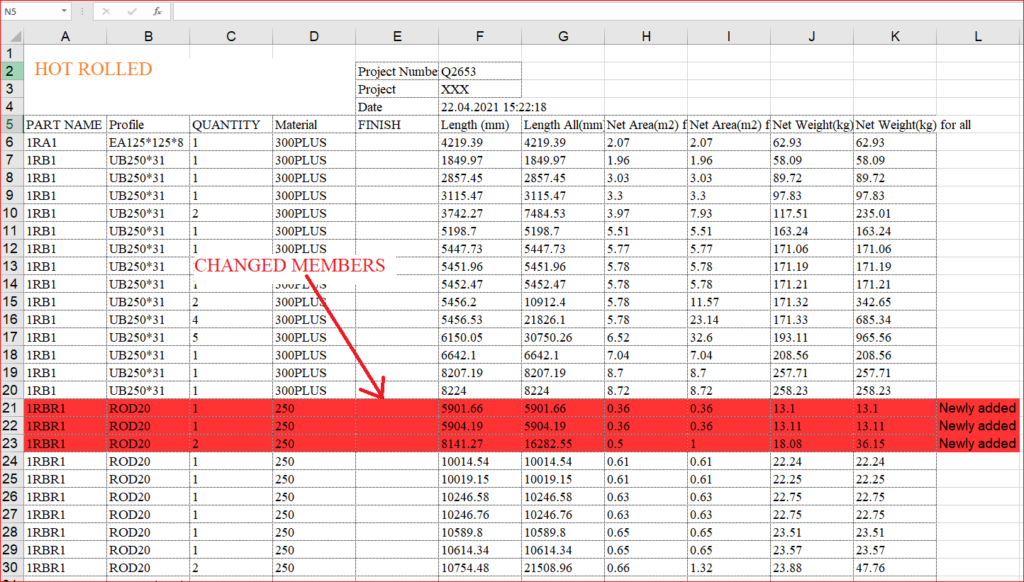The image size is (1024, 582).
Task: Click the PART NAME header cell
Action: pos(64,124)
